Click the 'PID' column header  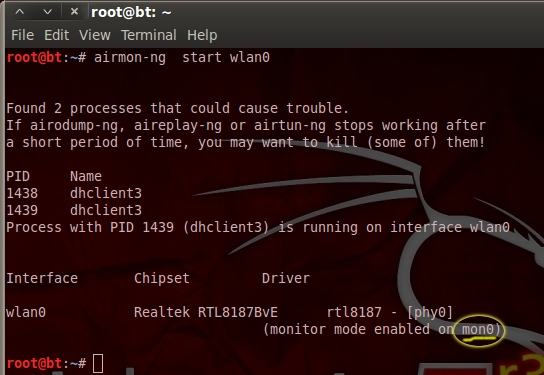(x=18, y=176)
